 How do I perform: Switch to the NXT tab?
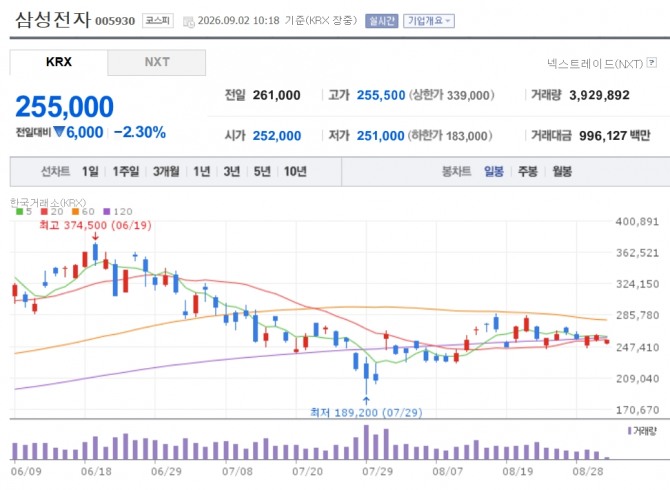(x=157, y=62)
